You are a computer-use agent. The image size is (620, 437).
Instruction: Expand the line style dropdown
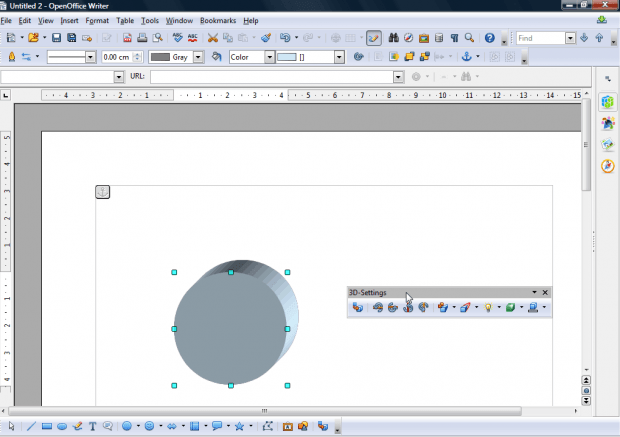point(91,57)
